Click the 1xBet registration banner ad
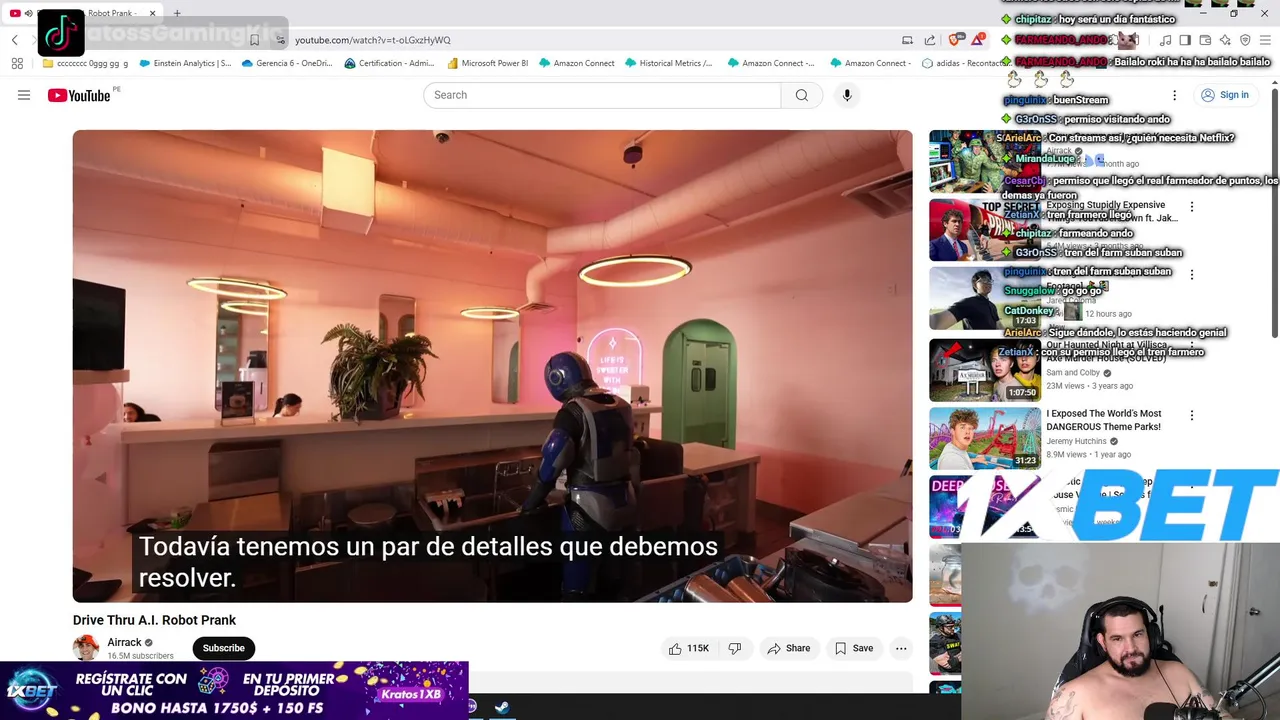The image size is (1280, 720). click(x=234, y=690)
